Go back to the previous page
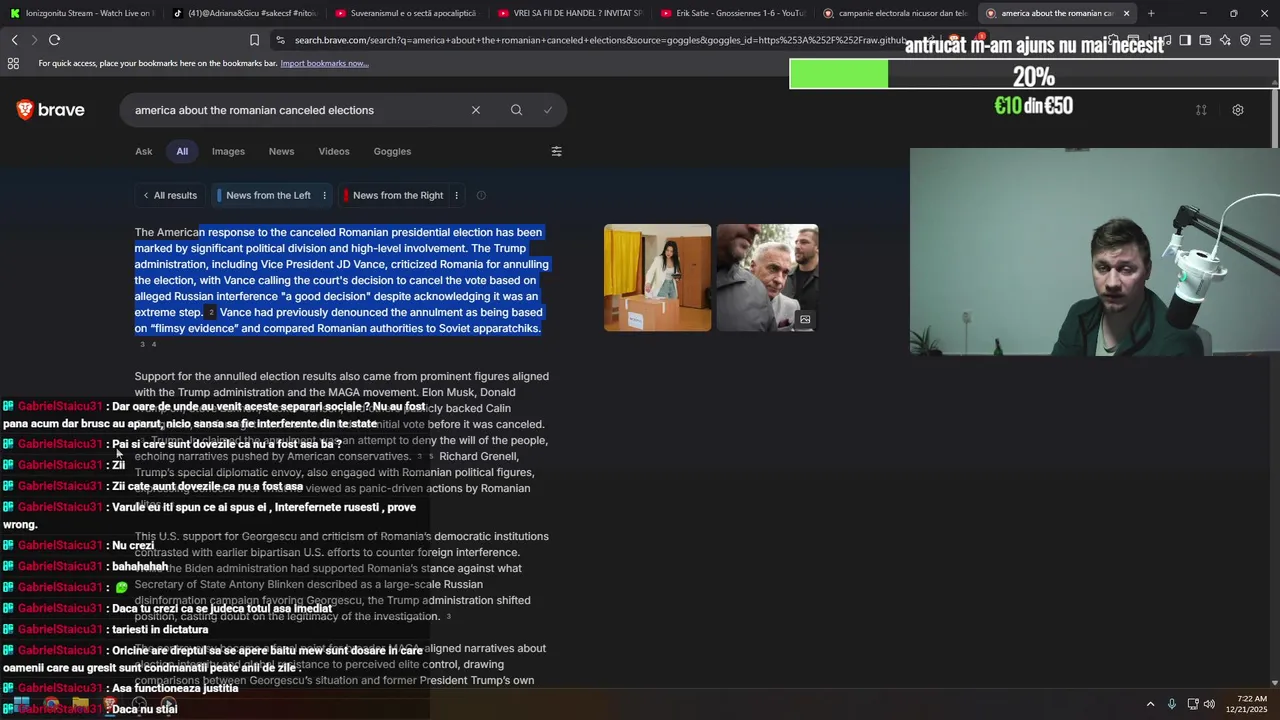 (14, 40)
